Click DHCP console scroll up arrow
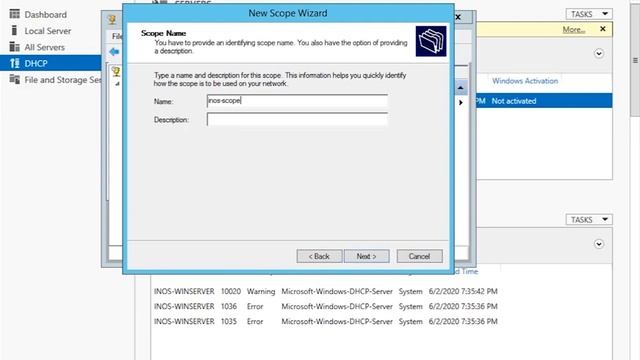This screenshot has height=360, width=640. click(461, 88)
